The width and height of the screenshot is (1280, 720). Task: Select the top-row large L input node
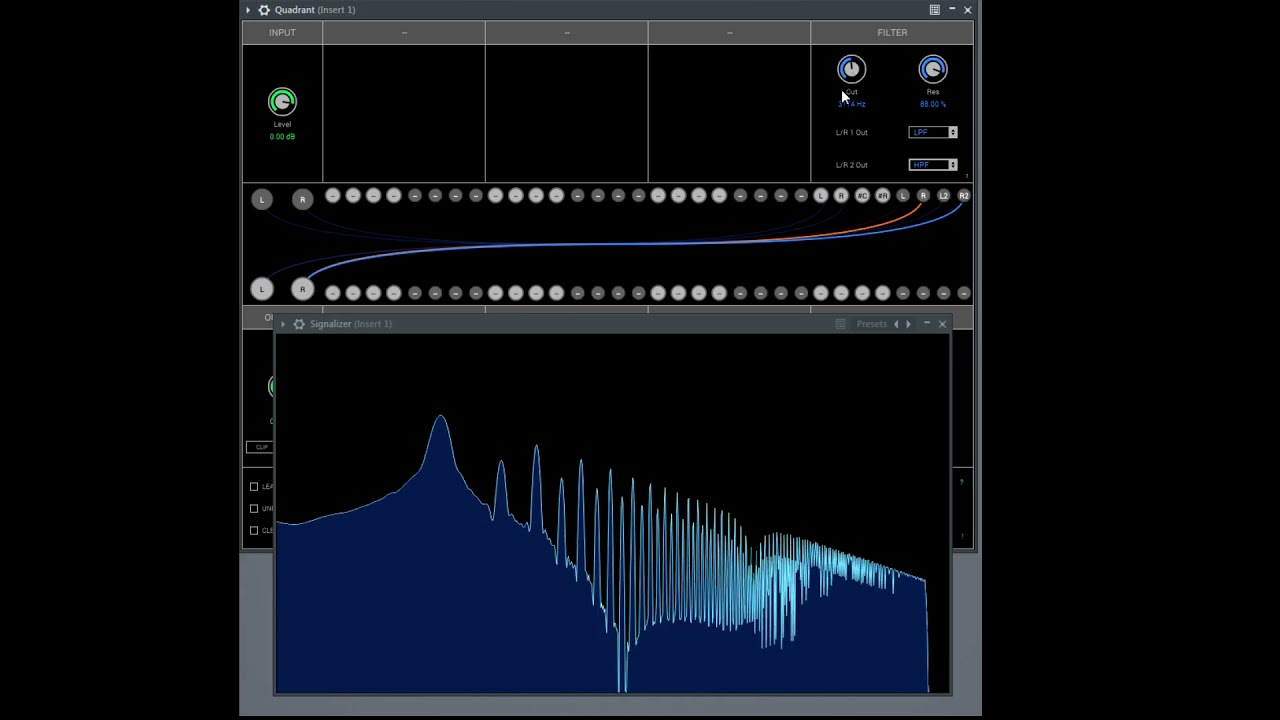262,199
